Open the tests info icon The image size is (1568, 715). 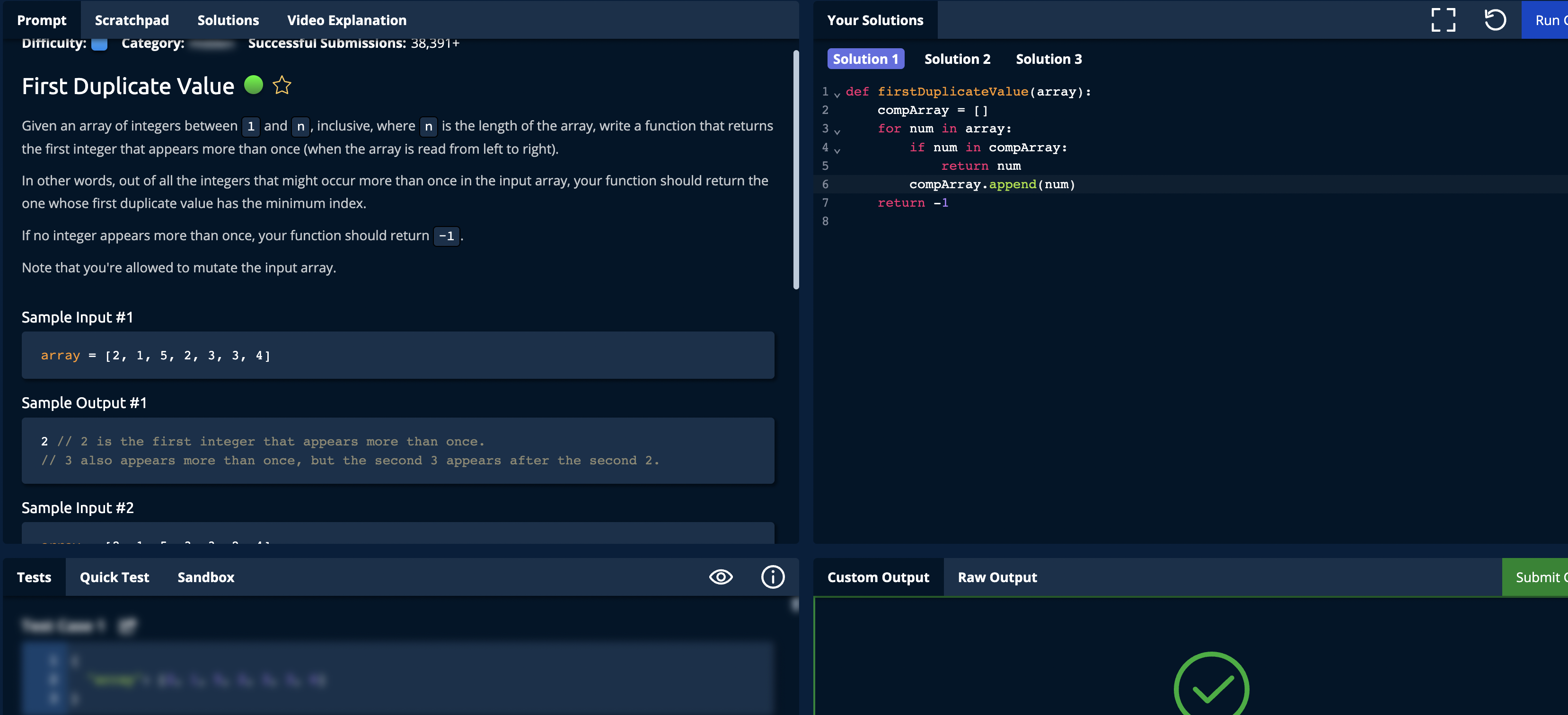coord(773,577)
